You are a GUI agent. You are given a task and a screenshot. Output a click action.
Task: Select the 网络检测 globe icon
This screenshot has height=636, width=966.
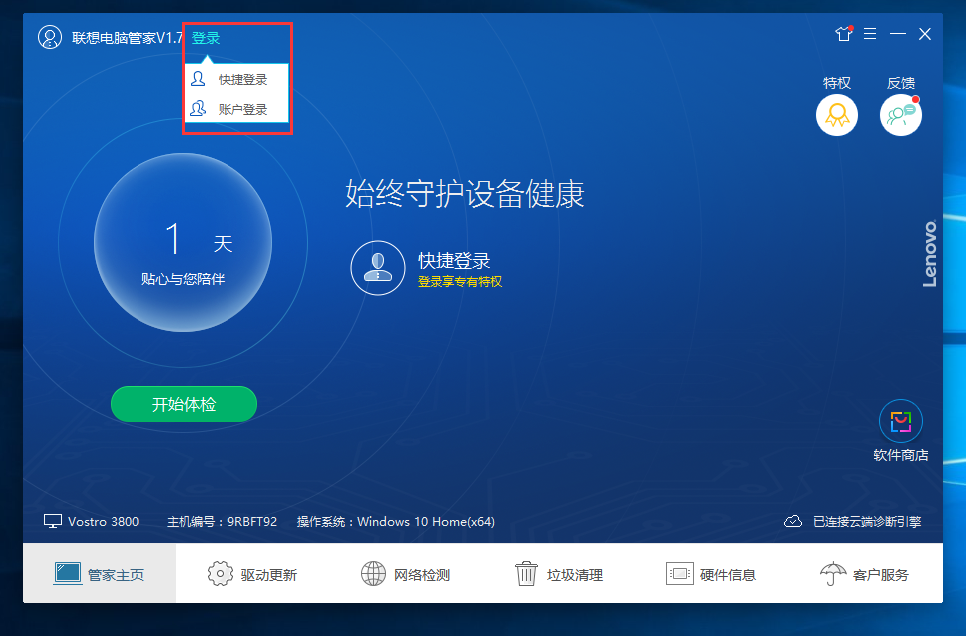tap(373, 573)
